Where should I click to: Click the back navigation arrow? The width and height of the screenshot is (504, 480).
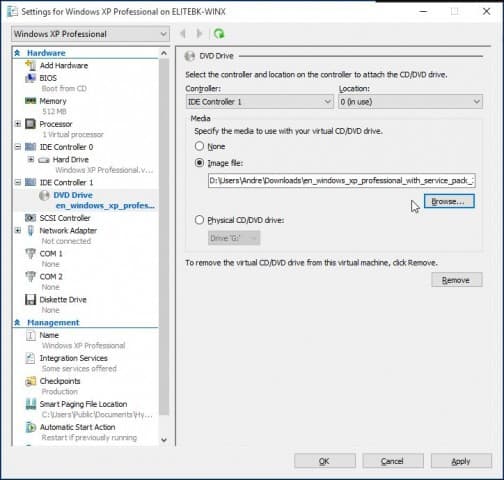(183, 34)
